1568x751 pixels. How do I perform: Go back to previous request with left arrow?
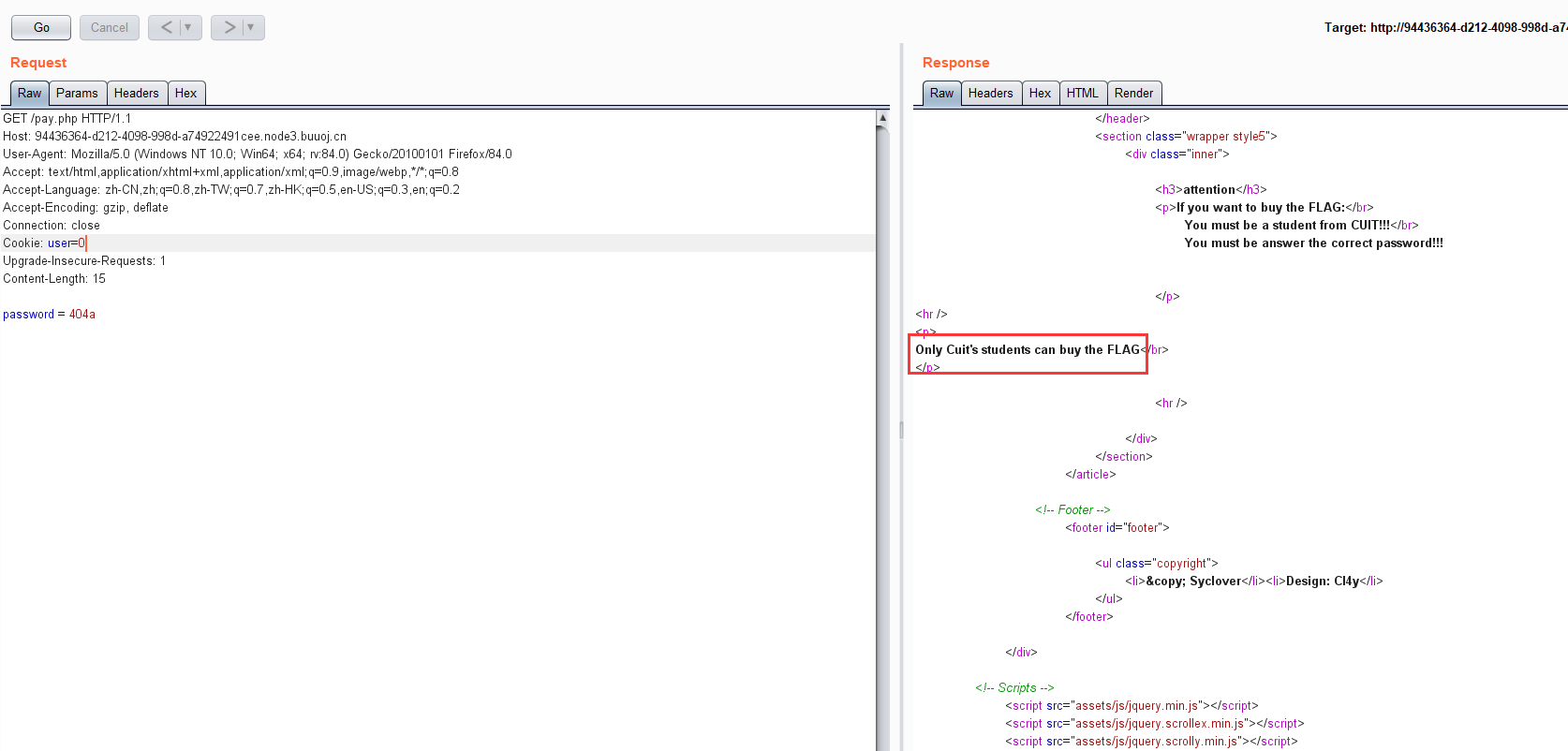click(166, 27)
